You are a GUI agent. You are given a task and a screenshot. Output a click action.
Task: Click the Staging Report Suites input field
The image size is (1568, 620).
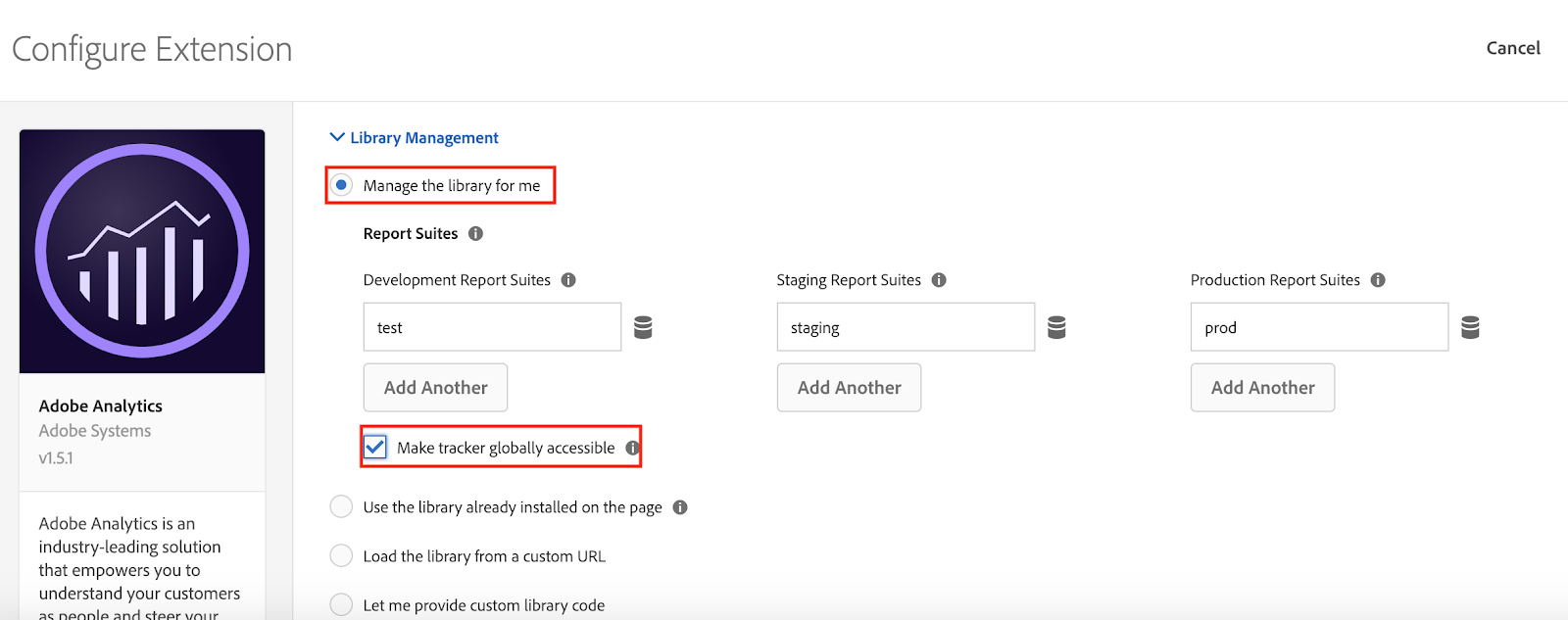coord(905,327)
